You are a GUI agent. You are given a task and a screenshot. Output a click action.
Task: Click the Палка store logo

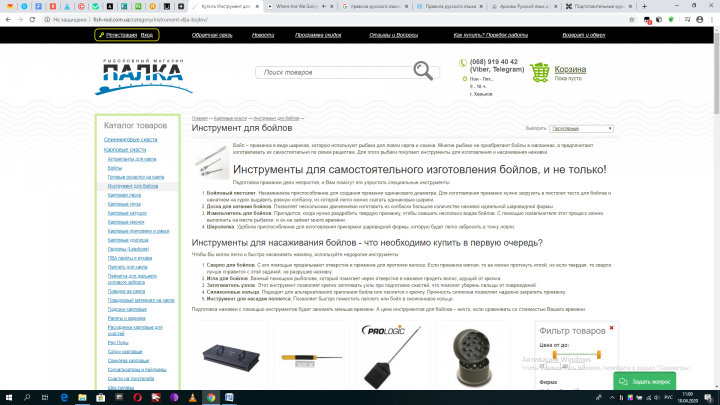[x=144, y=77]
